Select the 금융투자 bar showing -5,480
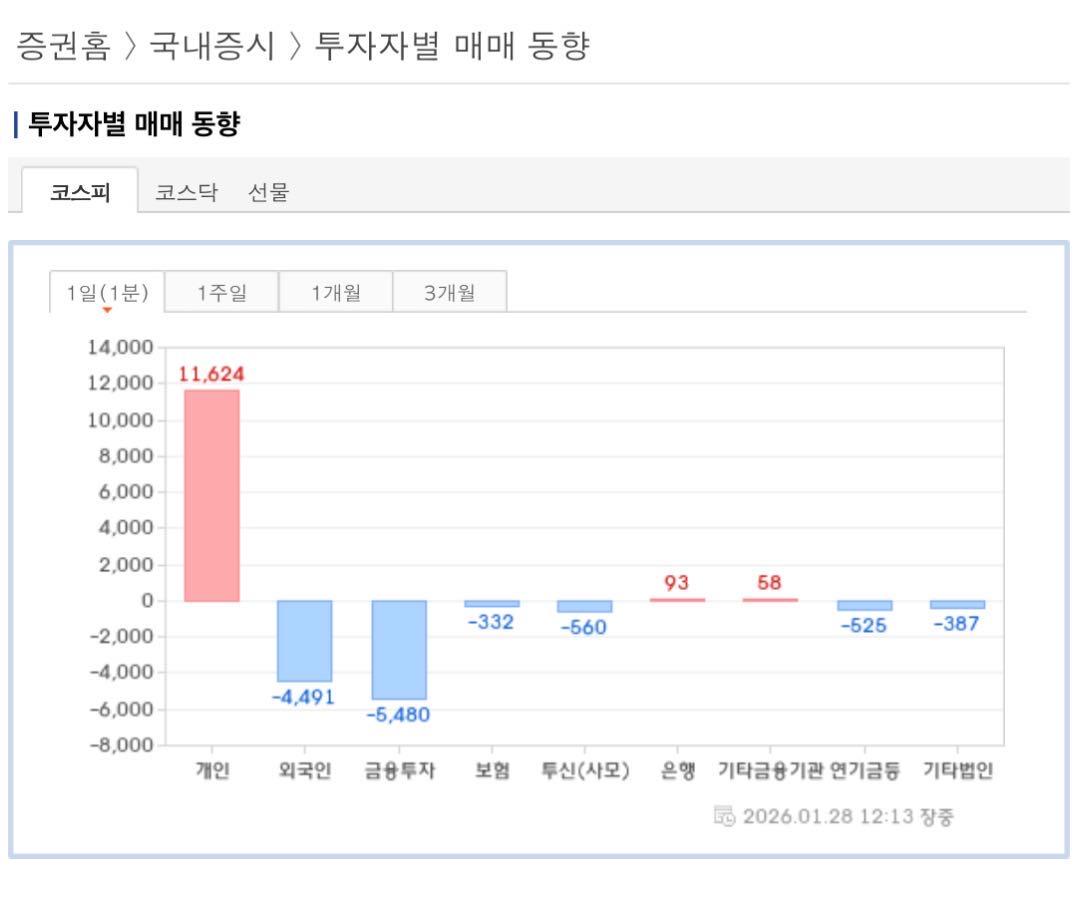 [399, 649]
